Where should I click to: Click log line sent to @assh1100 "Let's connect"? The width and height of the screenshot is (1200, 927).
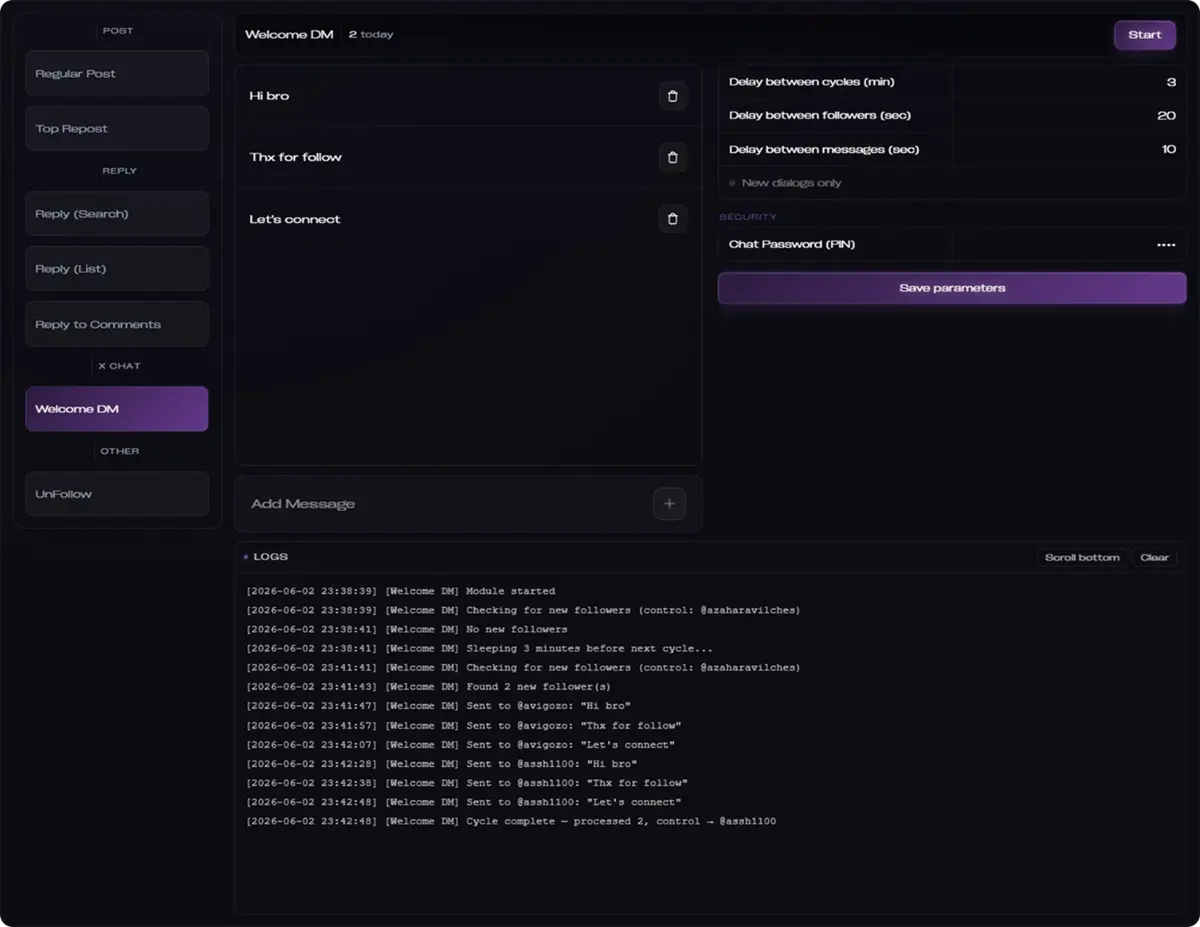click(x=464, y=802)
